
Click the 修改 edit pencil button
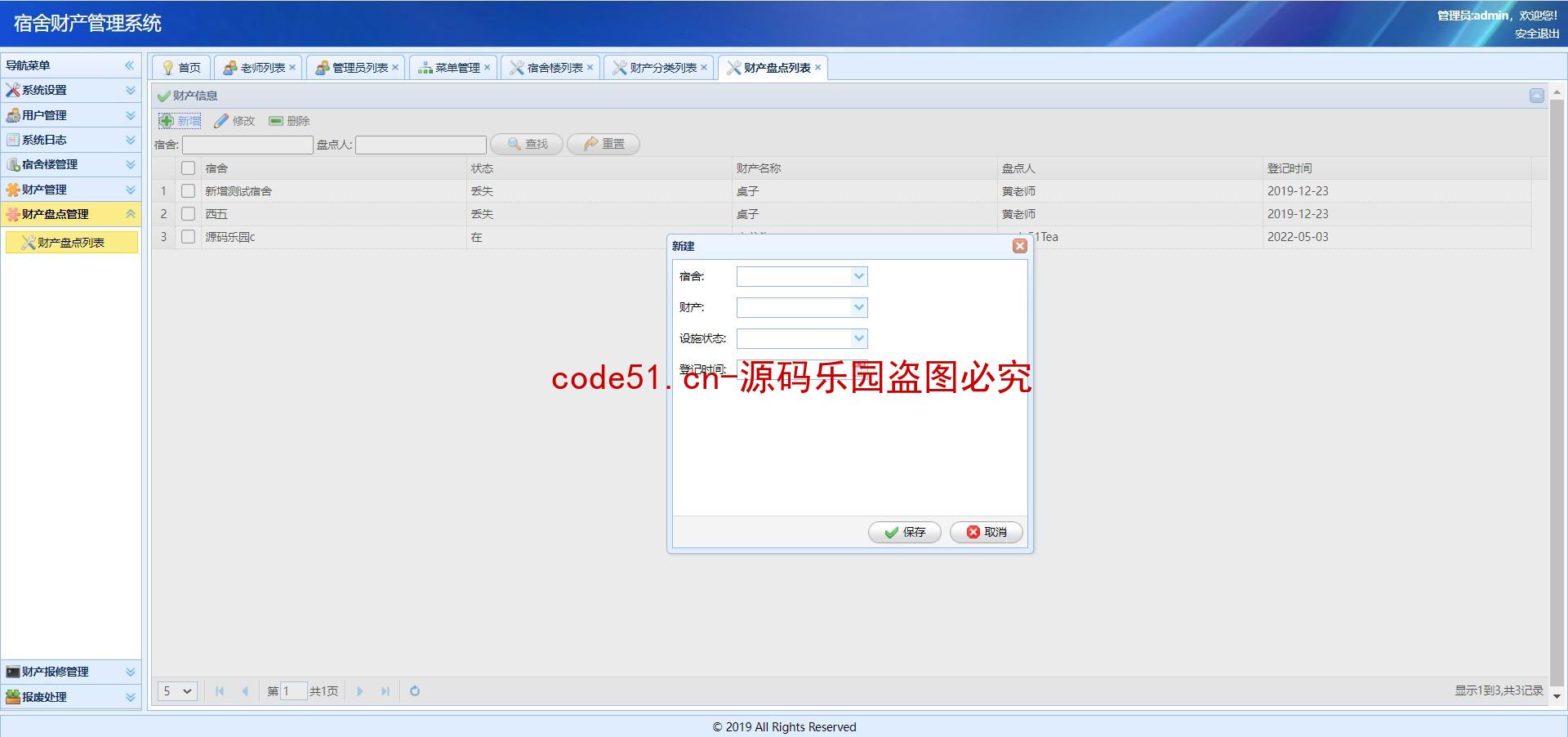click(x=234, y=121)
